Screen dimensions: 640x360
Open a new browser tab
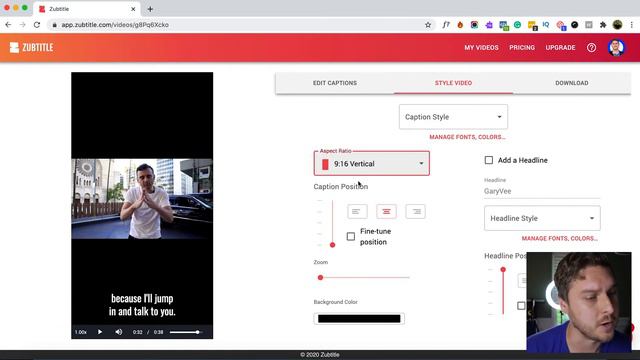point(150,9)
